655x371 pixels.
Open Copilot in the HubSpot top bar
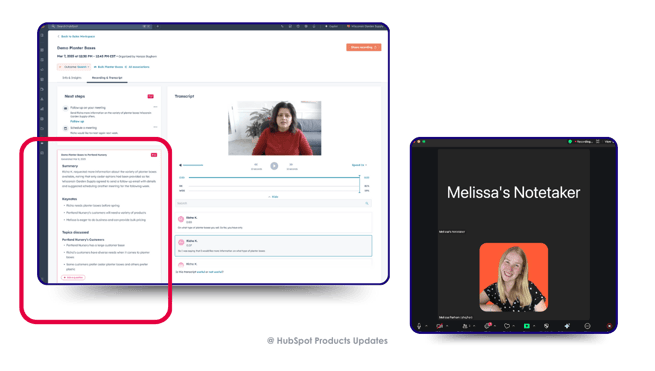(x=332, y=26)
